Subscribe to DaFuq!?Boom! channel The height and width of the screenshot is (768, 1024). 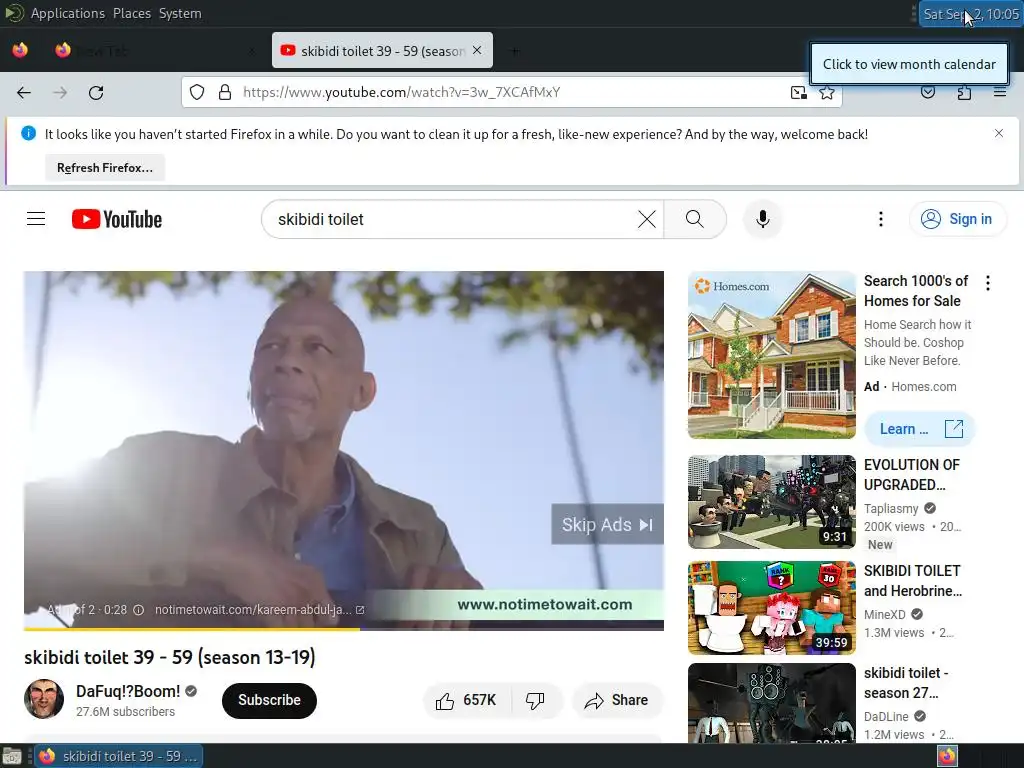tap(269, 700)
